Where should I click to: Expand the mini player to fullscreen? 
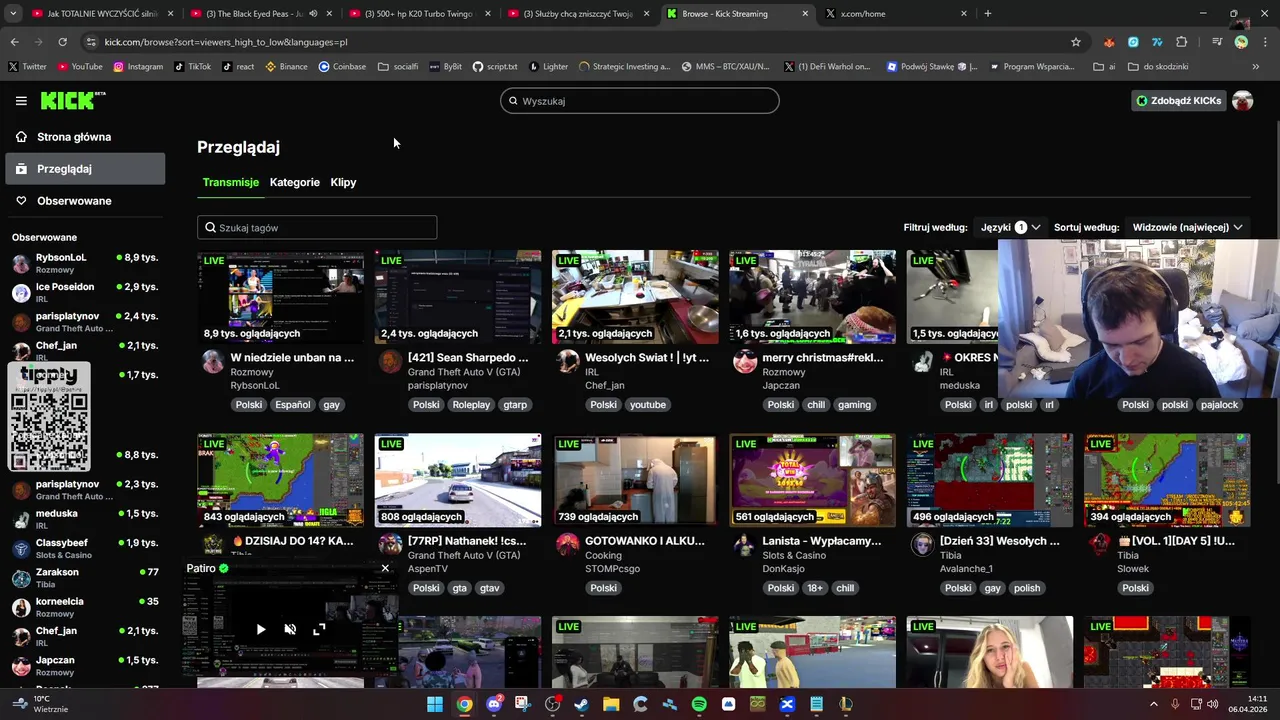(x=319, y=629)
